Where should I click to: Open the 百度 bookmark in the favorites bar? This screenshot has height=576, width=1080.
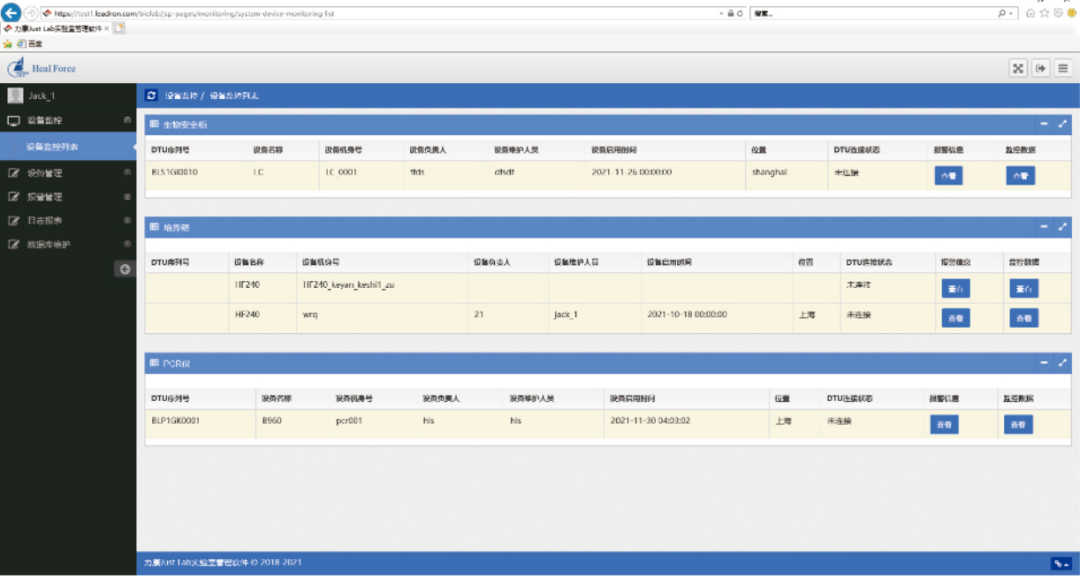30,43
